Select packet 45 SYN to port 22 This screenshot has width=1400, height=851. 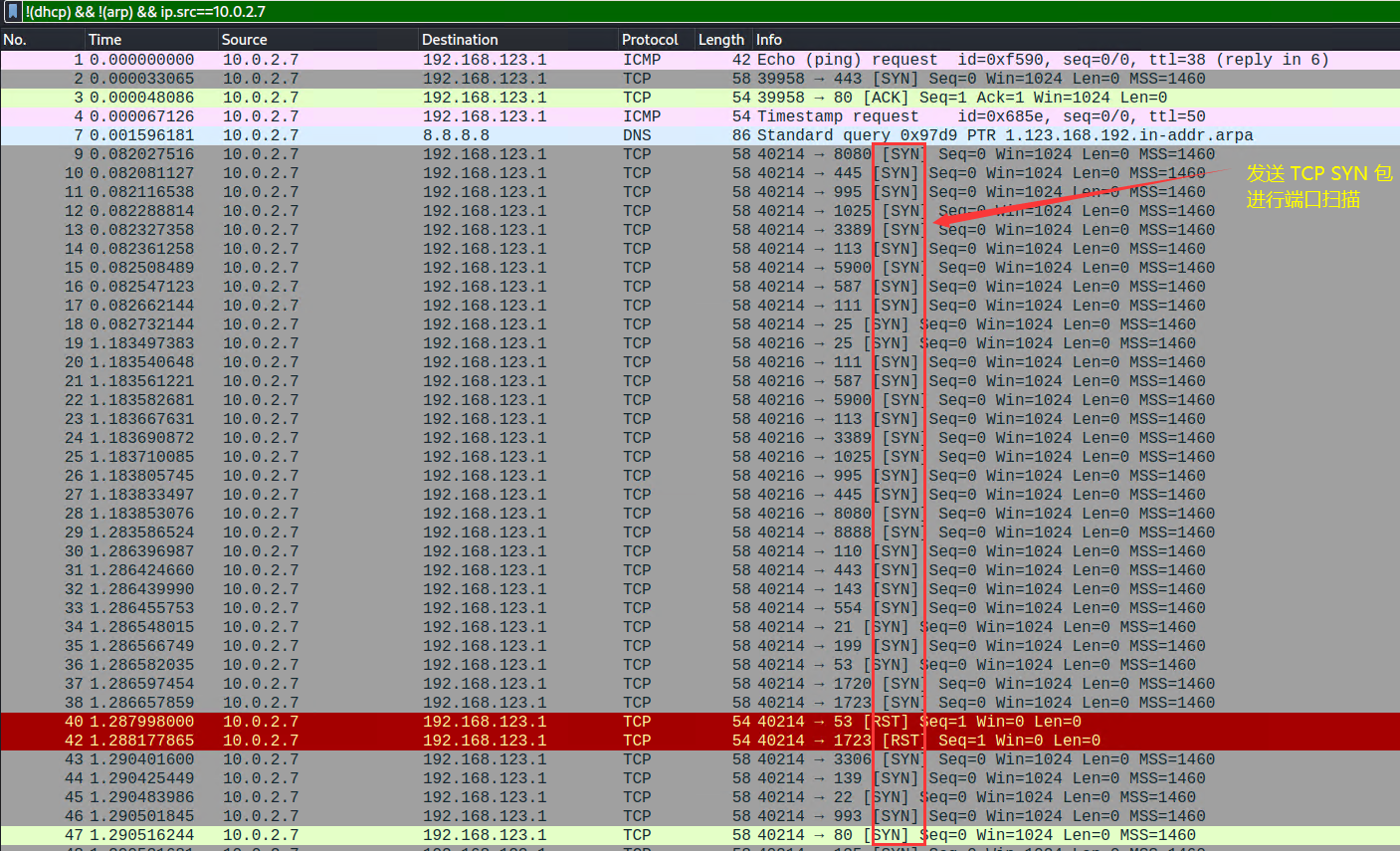point(700,797)
